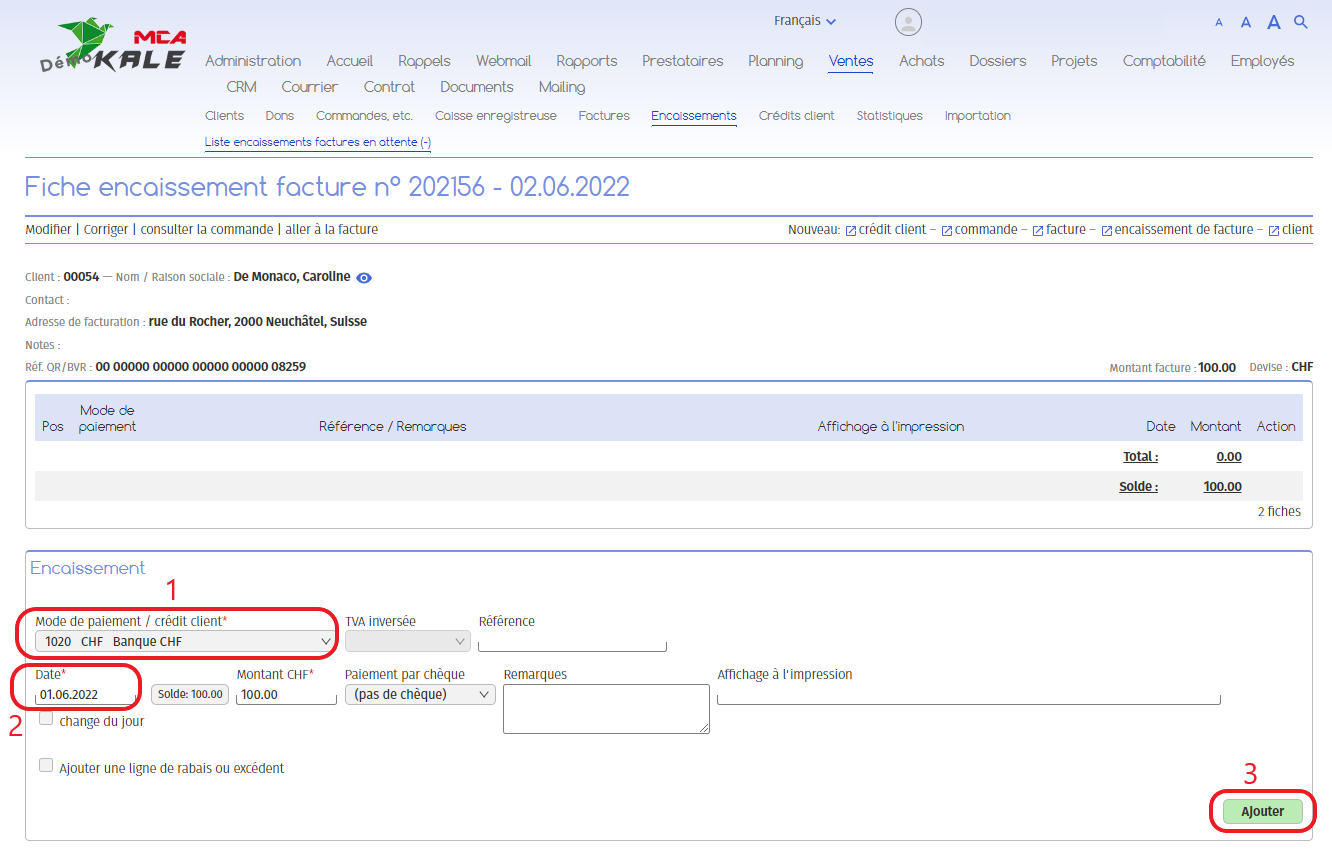Open the Webmail menu
This screenshot has height=854, width=1332.
point(503,61)
